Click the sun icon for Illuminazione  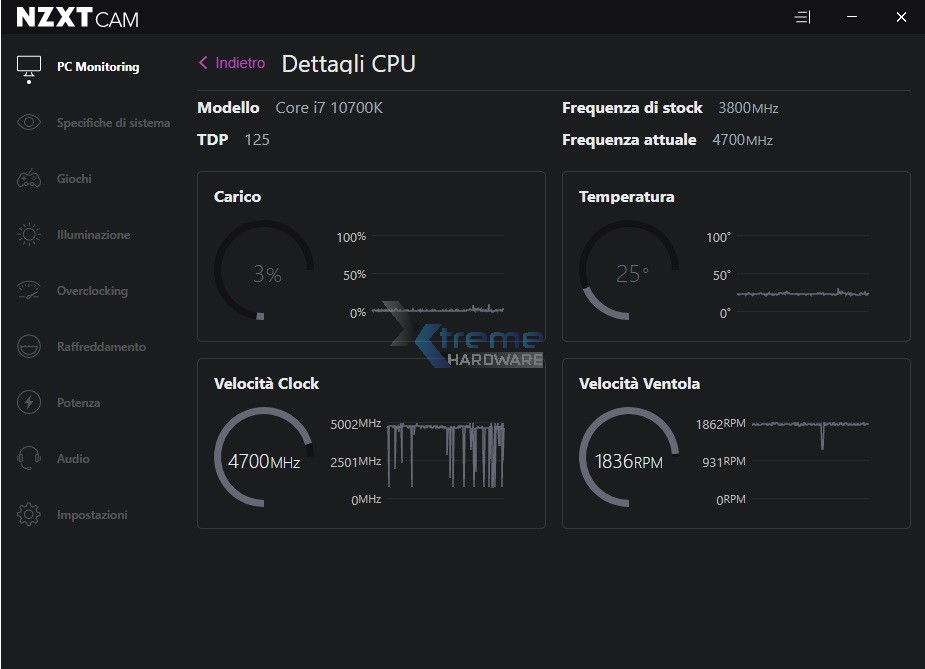tap(29, 235)
